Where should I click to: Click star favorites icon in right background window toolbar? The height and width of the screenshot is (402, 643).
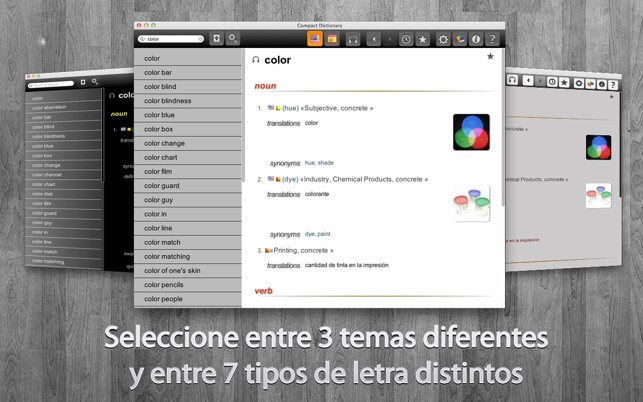564,82
